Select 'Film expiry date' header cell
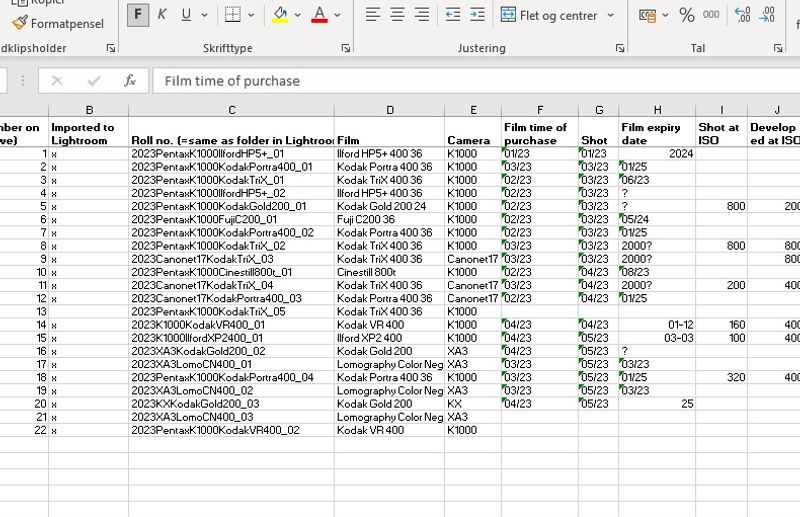The height and width of the screenshot is (517, 800). 657,133
